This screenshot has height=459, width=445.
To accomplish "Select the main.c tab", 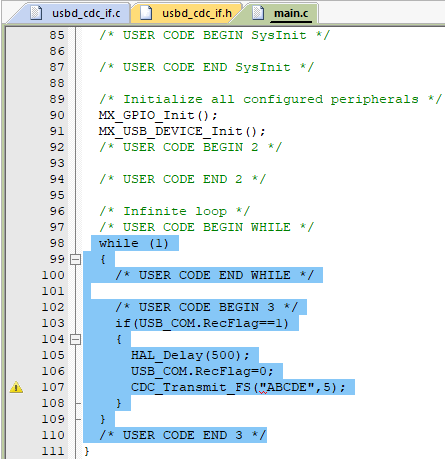I will (280, 13).
